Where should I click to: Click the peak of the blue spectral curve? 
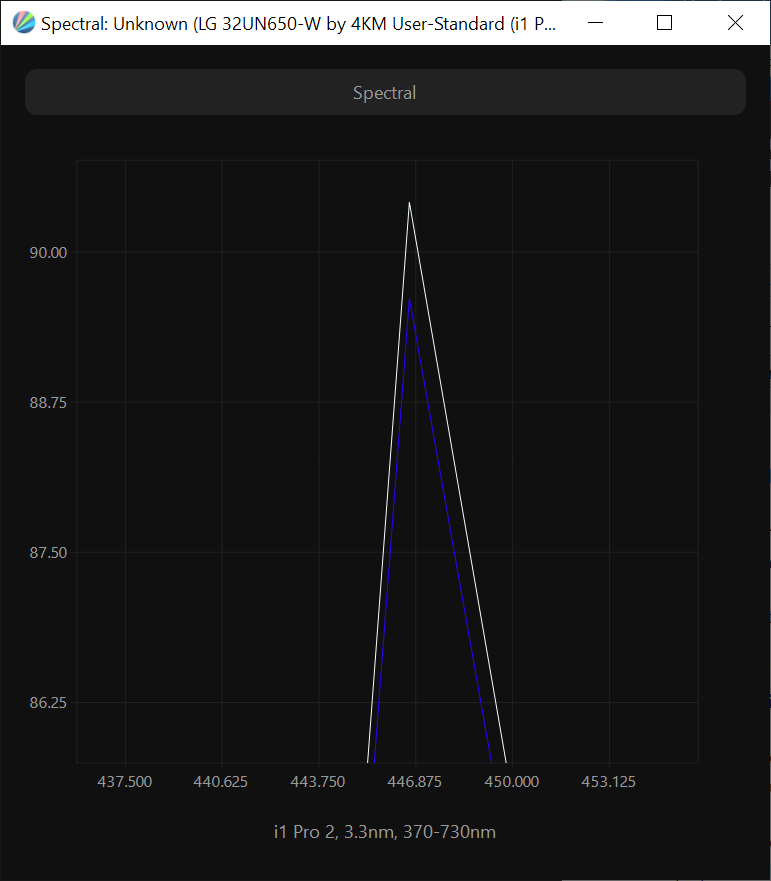click(409, 300)
